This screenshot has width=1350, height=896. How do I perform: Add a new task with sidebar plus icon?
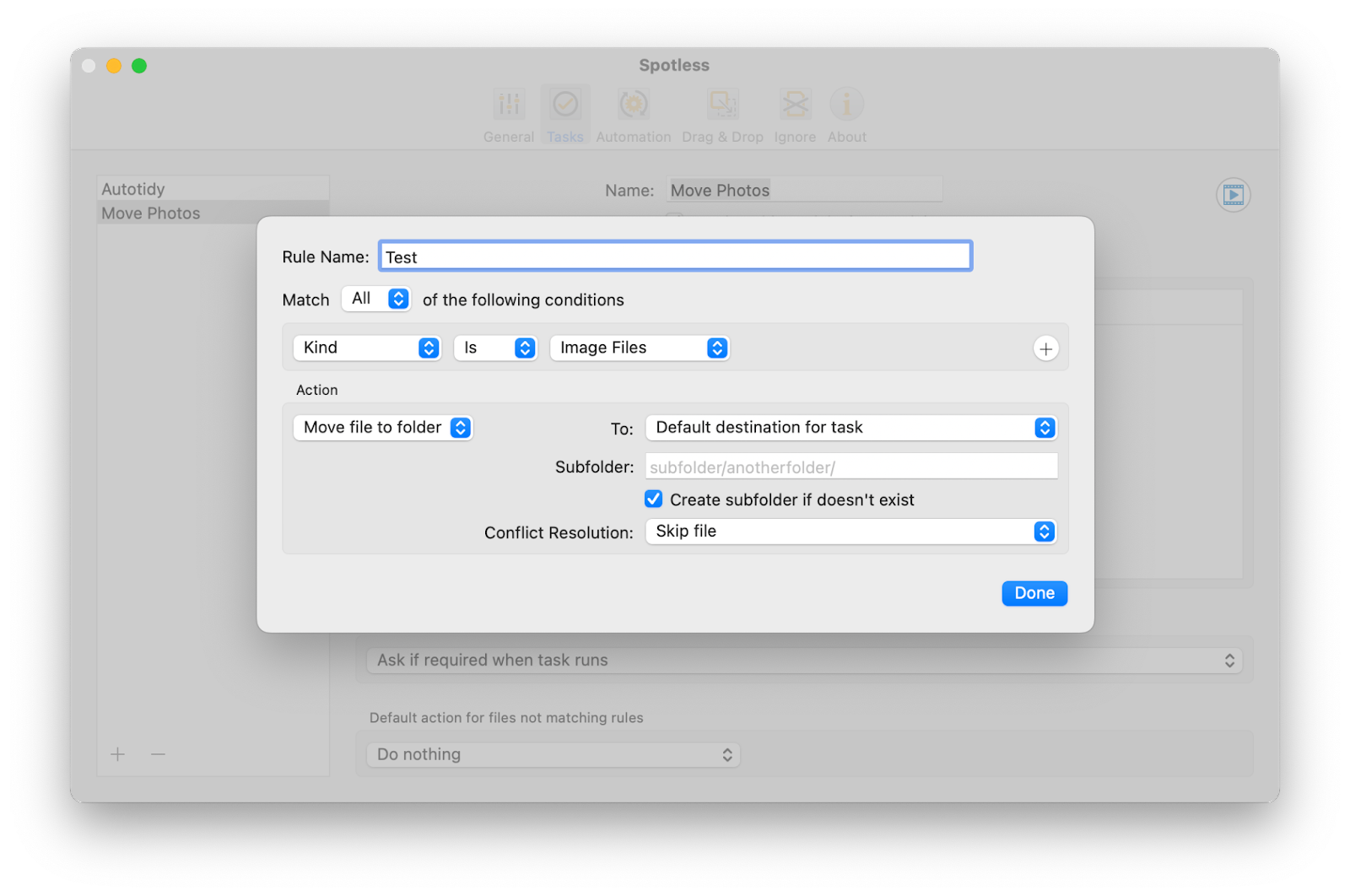pos(117,754)
